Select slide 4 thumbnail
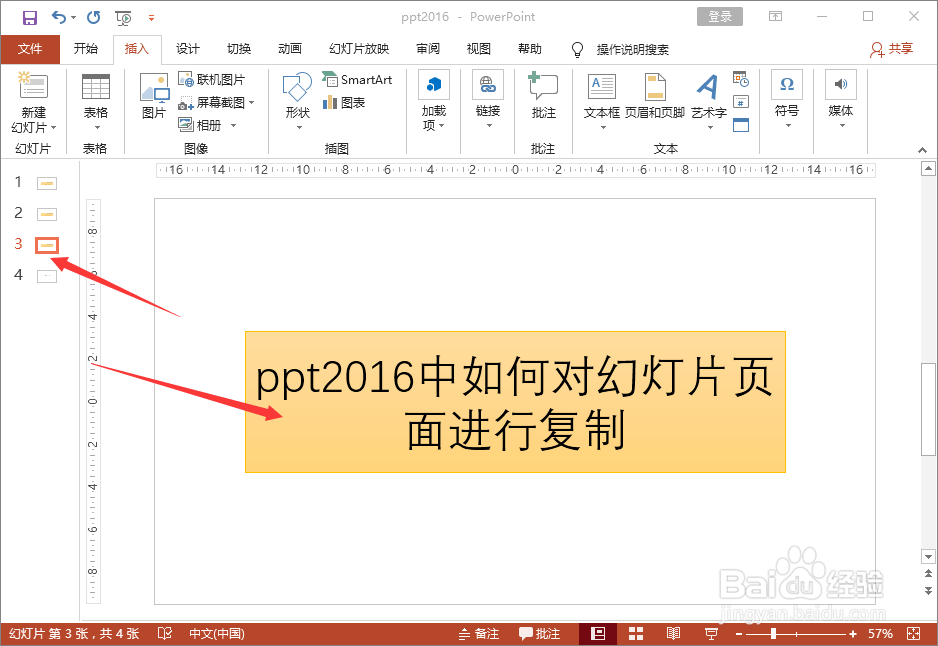 [x=47, y=276]
